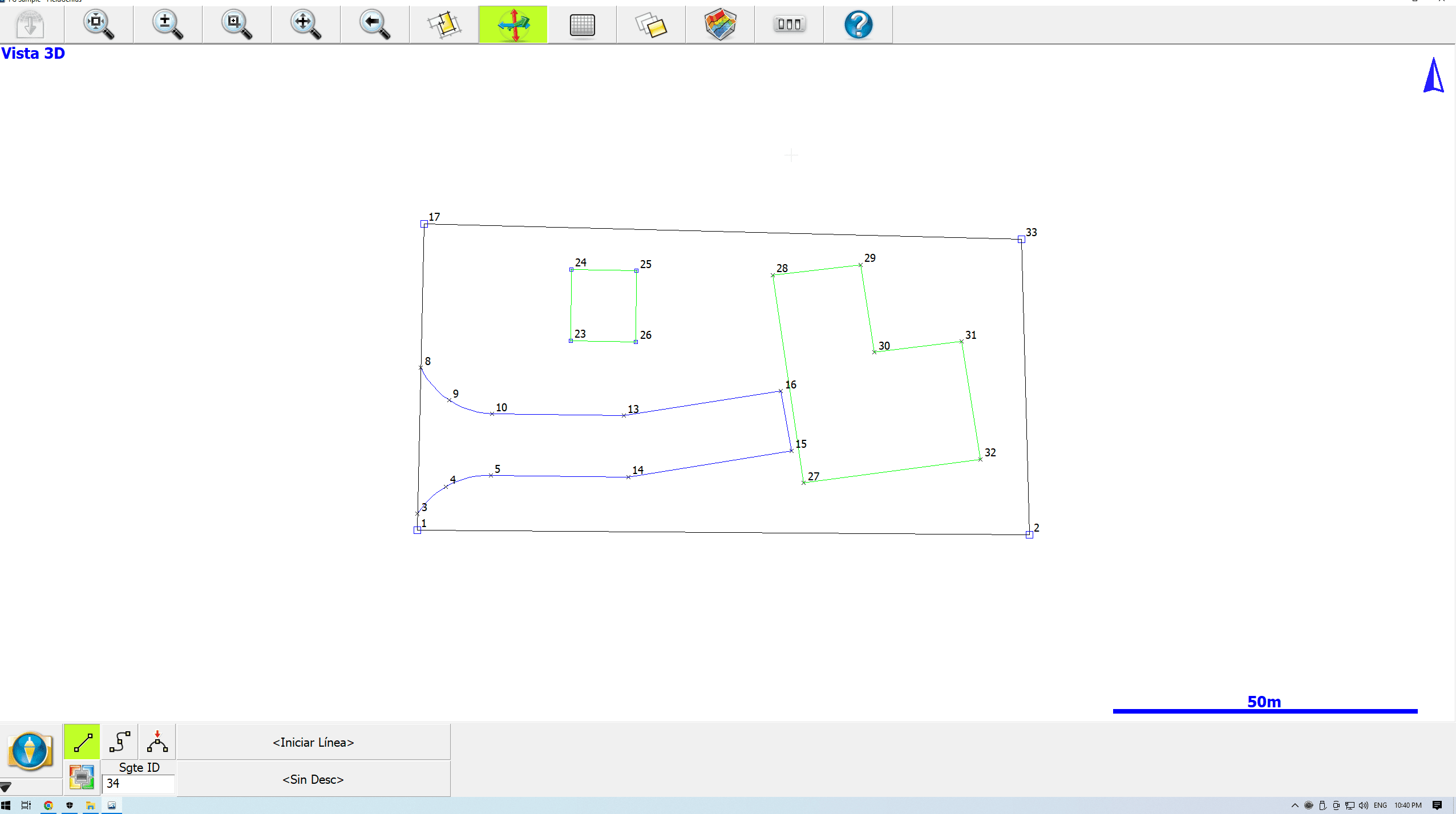Screen dimensions: 1456x814
Task: Click the <Iniciar Línea> button
Action: [x=313, y=742]
